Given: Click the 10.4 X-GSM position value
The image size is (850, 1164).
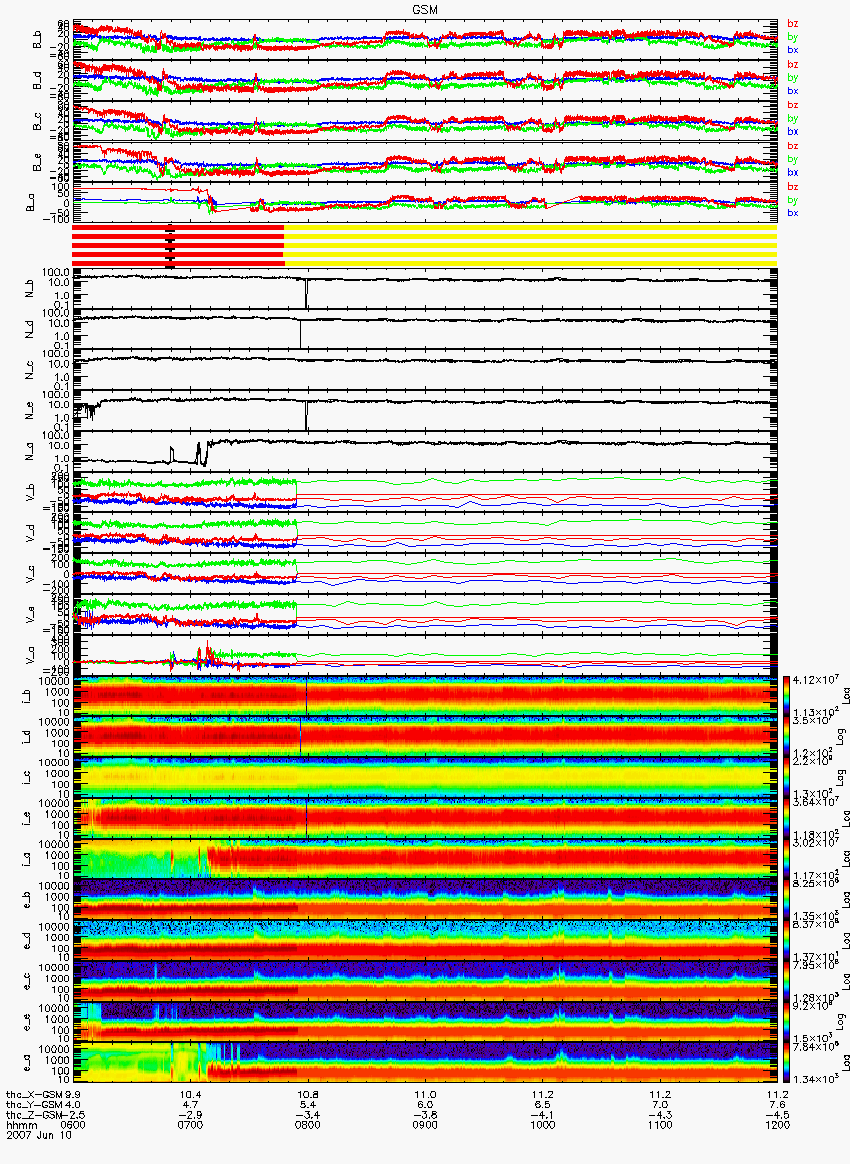Looking at the screenshot, I should [x=190, y=1095].
